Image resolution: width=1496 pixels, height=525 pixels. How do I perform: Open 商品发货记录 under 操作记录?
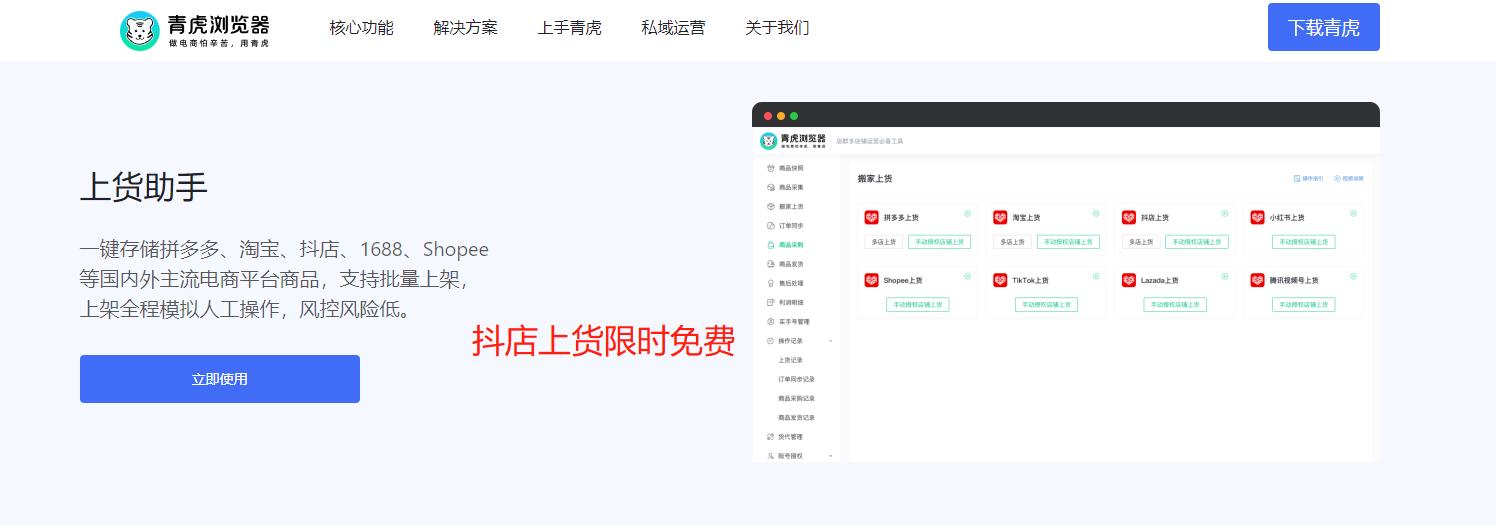coord(796,418)
